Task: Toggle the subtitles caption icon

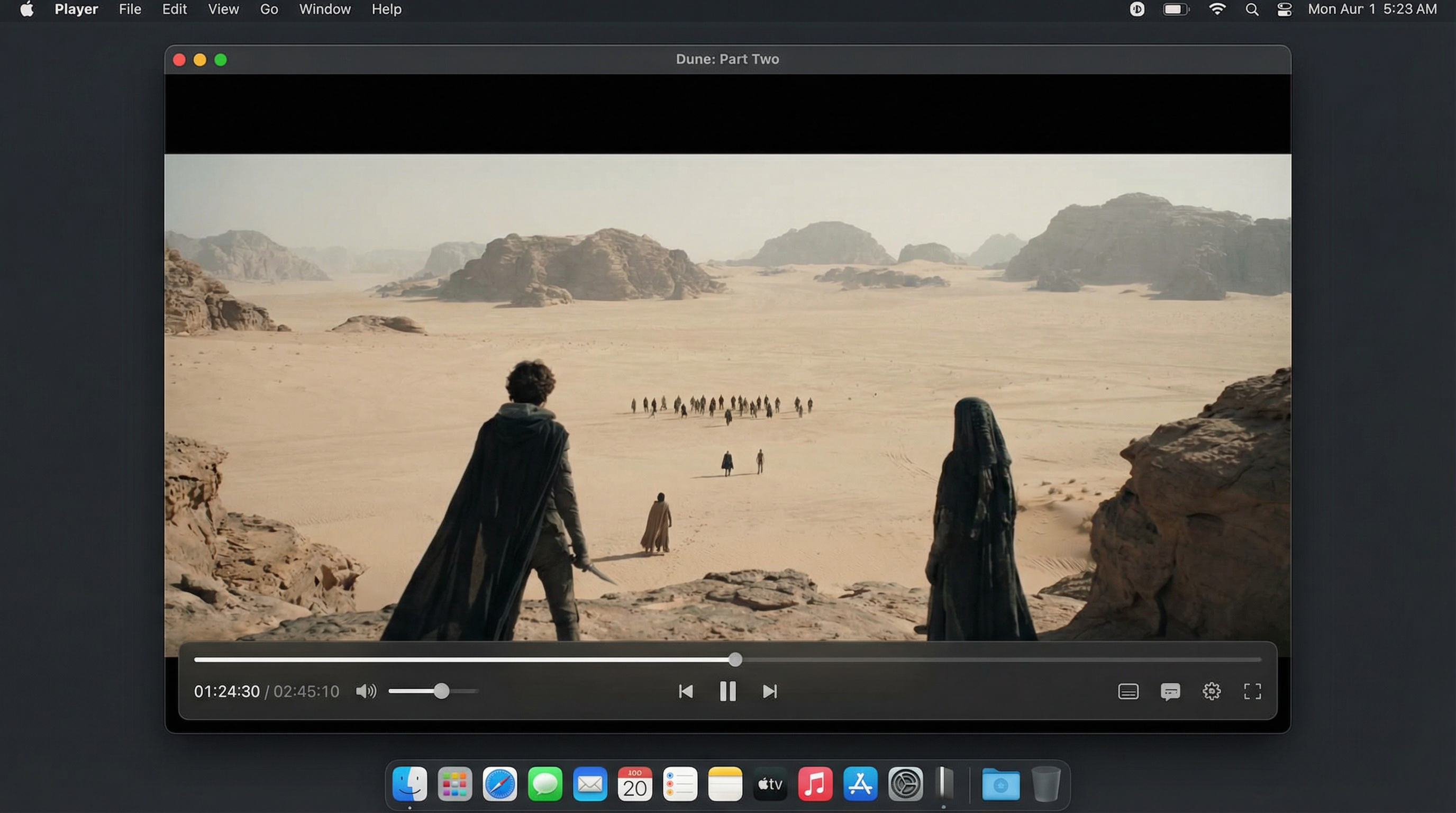Action: click(x=1169, y=691)
